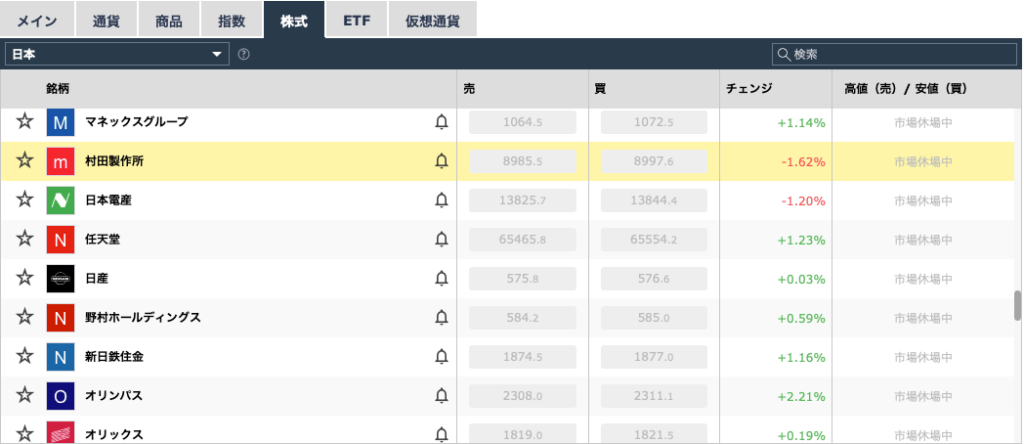This screenshot has width=1024, height=444.
Task: Click the 1874.5 sell price of 新日鉄住金
Action: [x=522, y=357]
